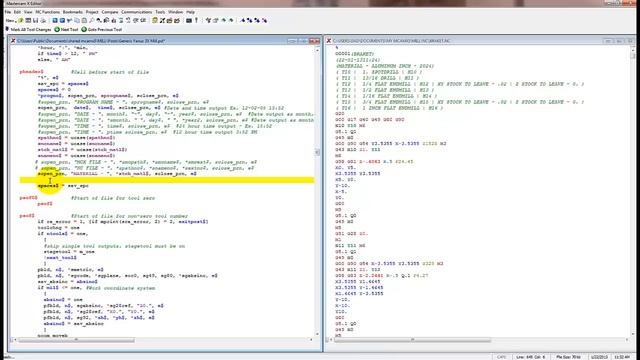Click scroll-right arrow in NC pane

(627, 340)
